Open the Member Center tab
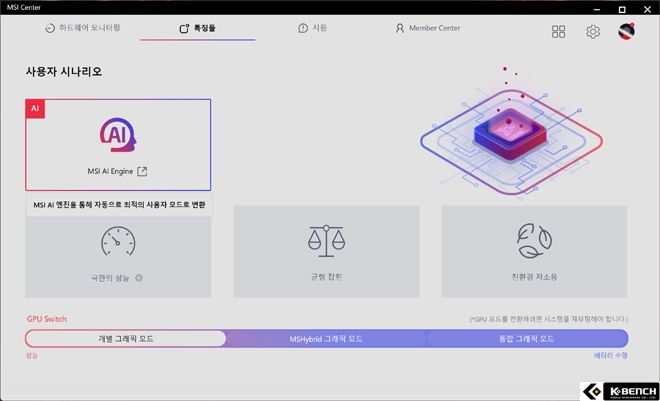660x401 pixels. [x=428, y=28]
